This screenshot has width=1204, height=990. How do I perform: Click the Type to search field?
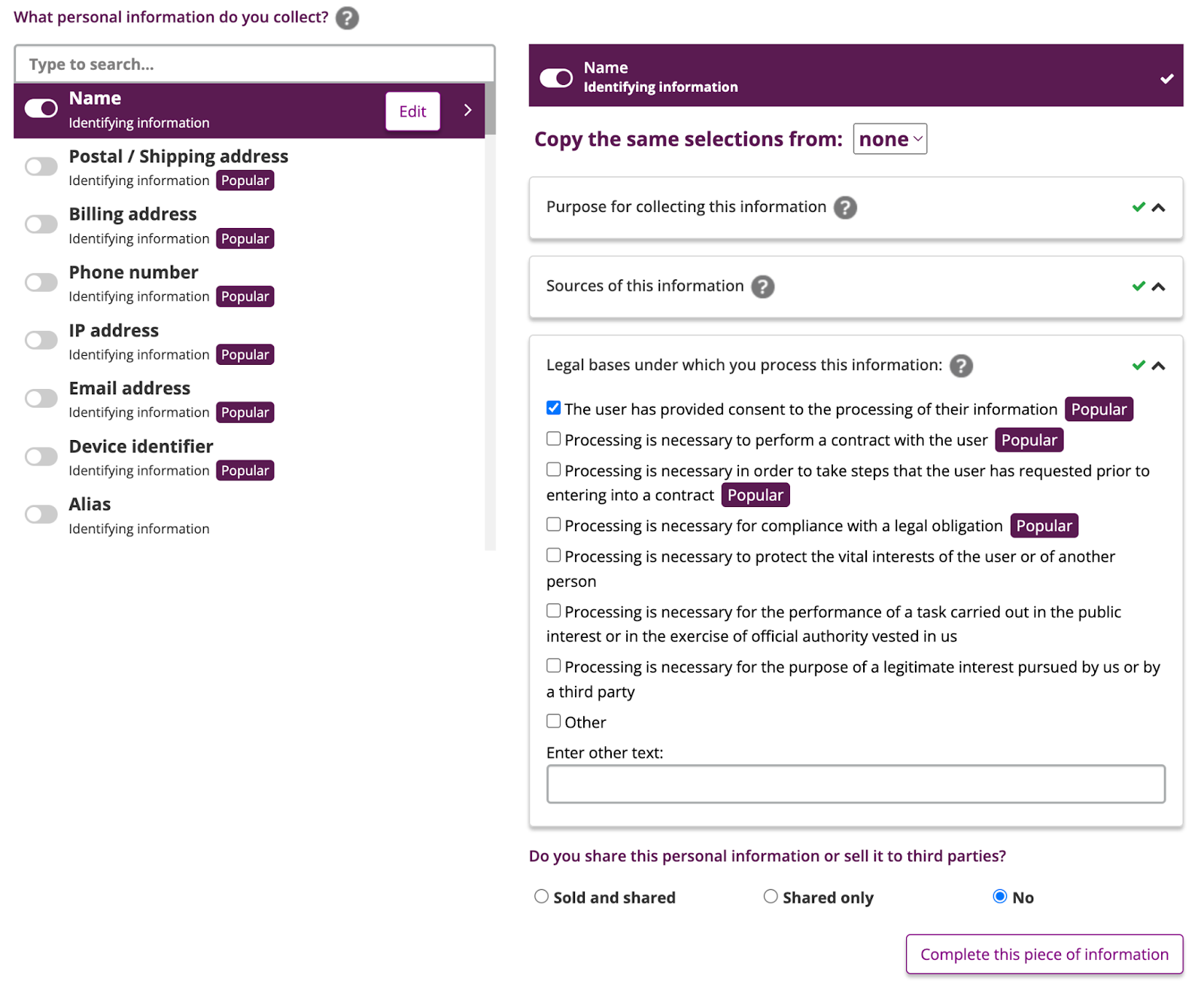[254, 65]
